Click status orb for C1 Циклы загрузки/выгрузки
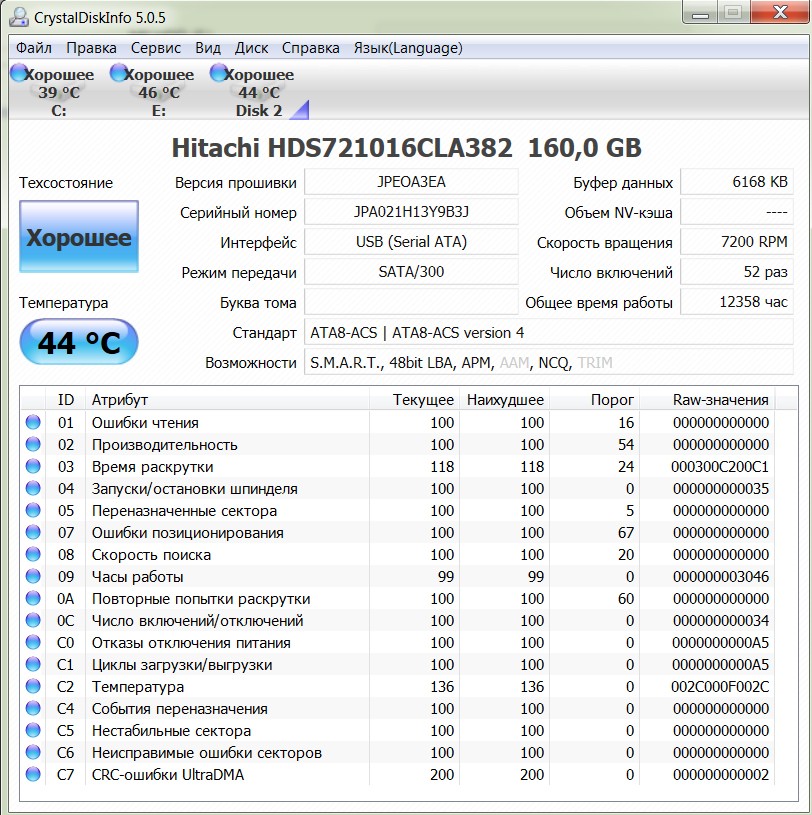Viewport: 812px width, 815px height. [33, 664]
